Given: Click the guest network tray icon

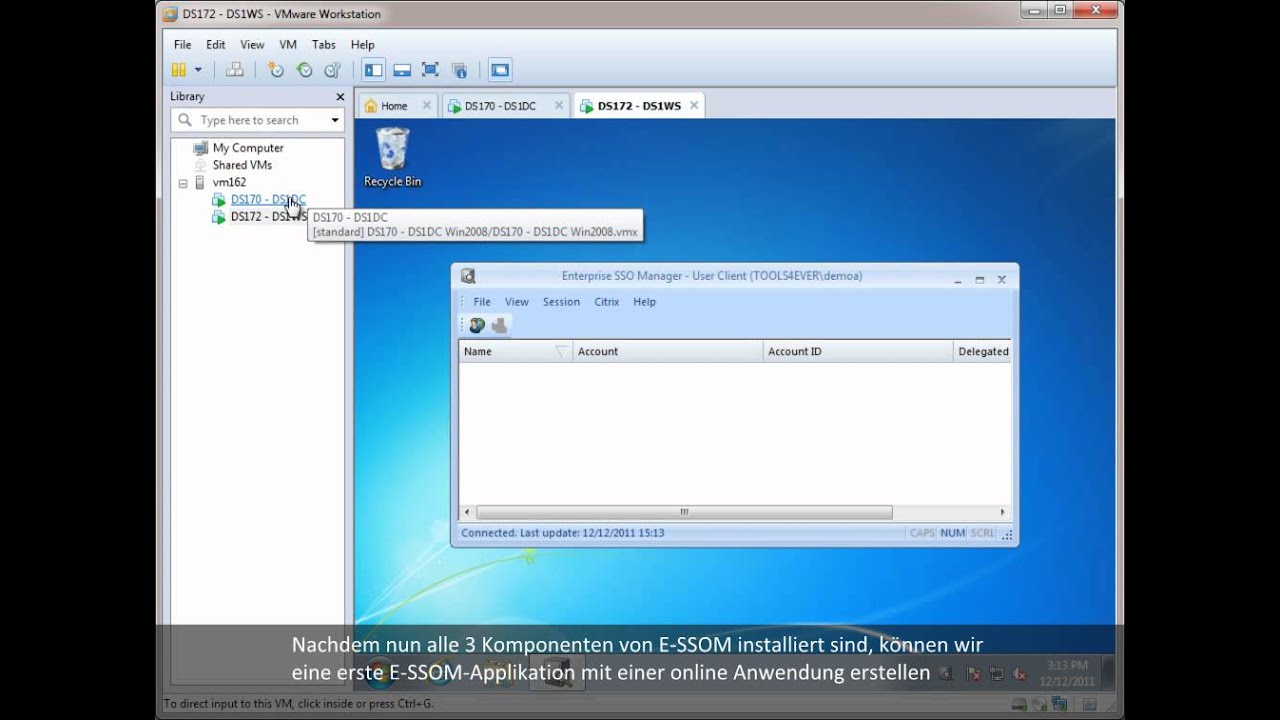Looking at the screenshot, I should [x=995, y=674].
